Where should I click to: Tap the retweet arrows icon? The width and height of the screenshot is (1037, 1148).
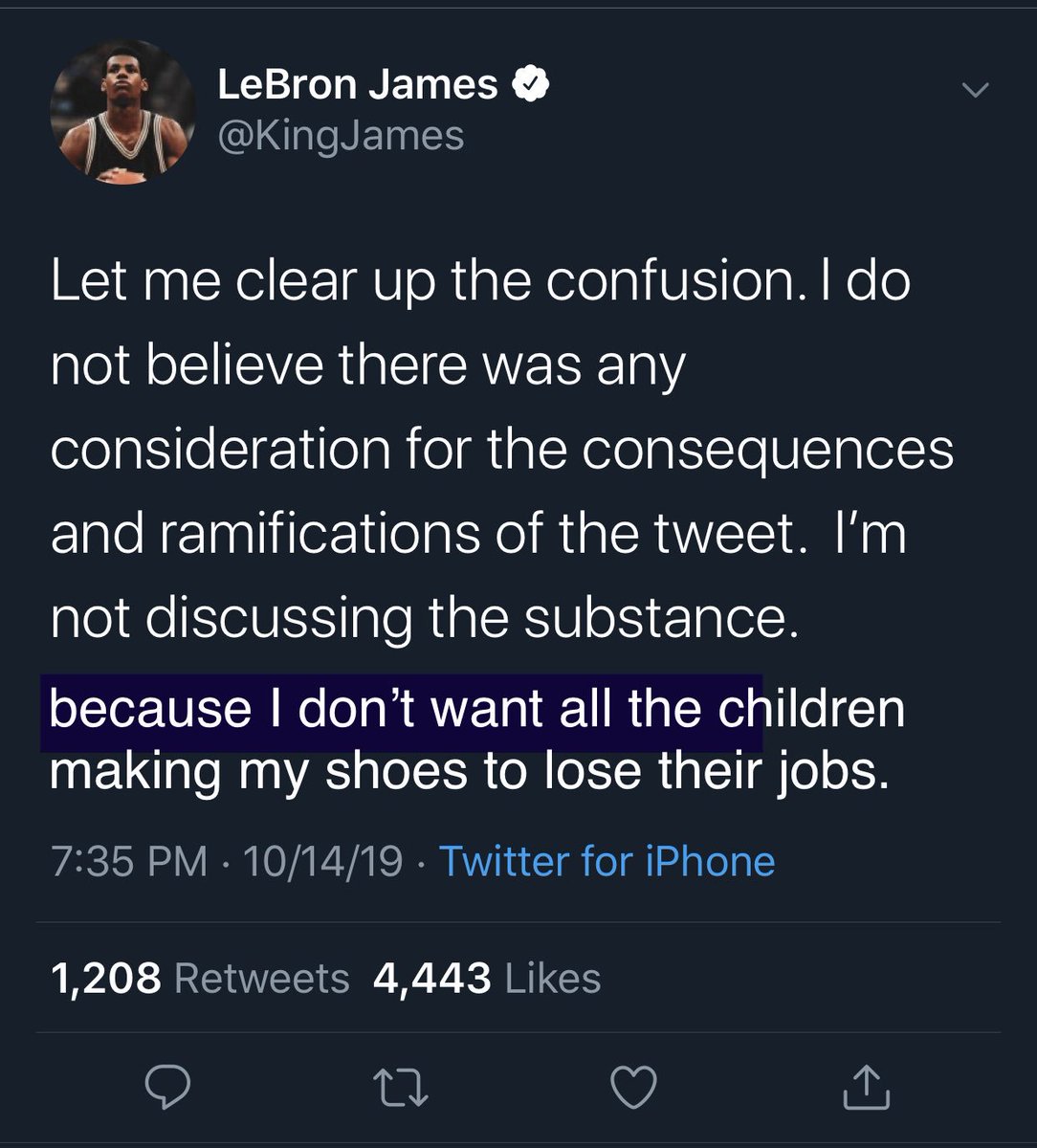click(x=401, y=1088)
